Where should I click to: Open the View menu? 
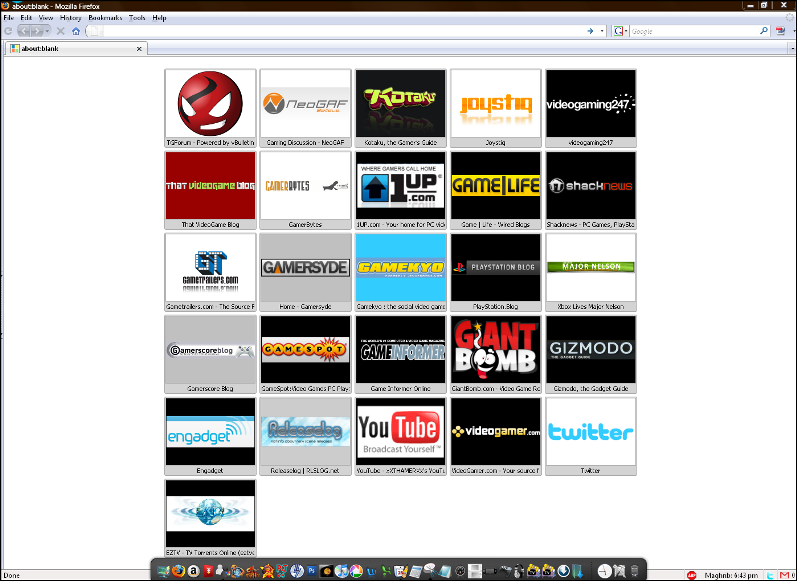coord(46,18)
